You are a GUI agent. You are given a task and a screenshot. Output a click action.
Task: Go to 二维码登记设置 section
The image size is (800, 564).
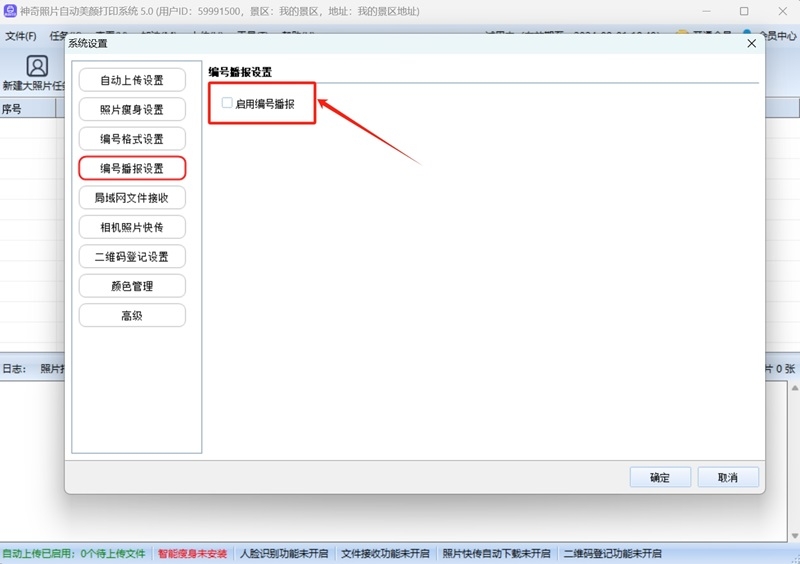132,257
